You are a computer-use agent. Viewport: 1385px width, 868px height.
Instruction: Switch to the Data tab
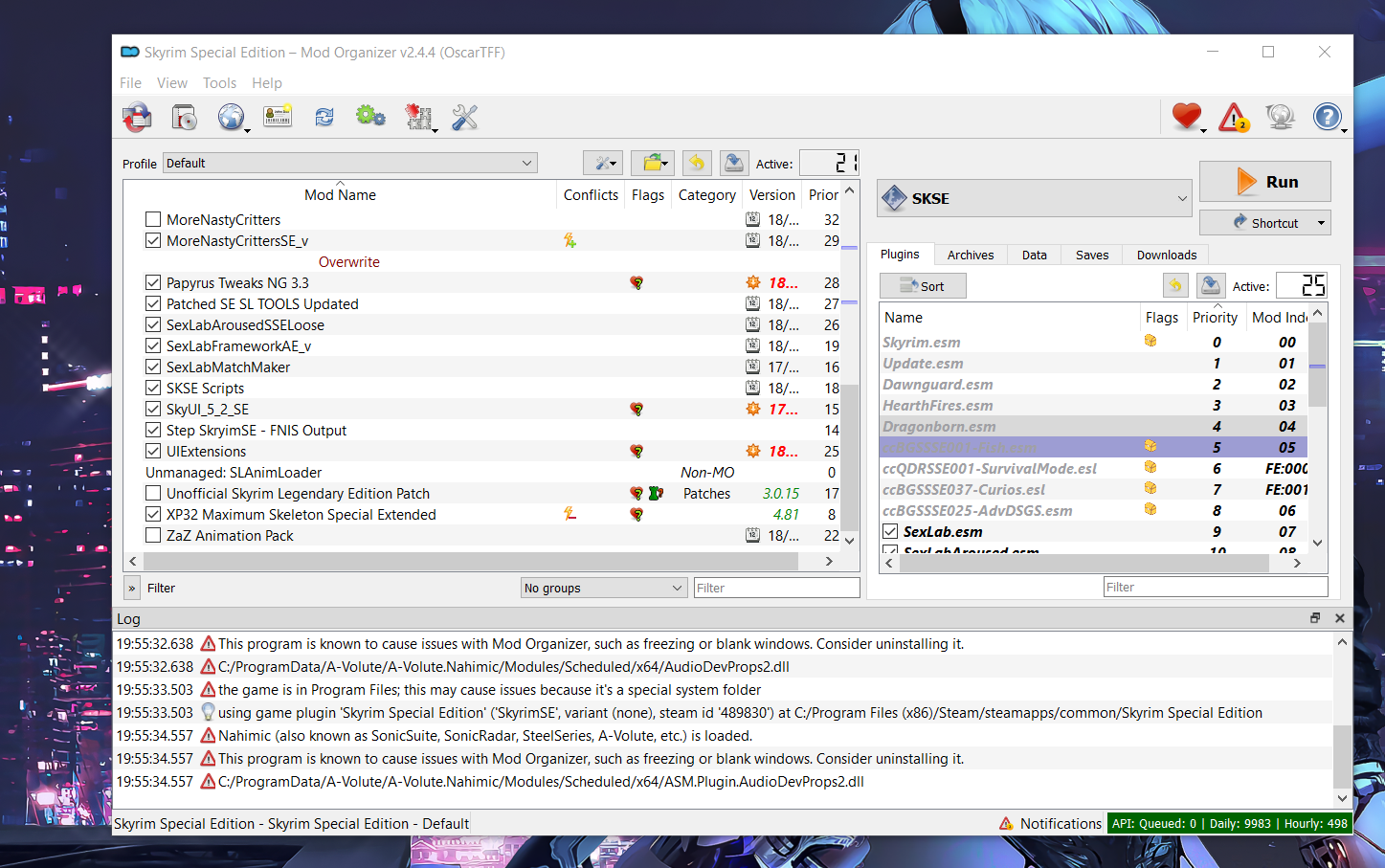[x=1034, y=255]
